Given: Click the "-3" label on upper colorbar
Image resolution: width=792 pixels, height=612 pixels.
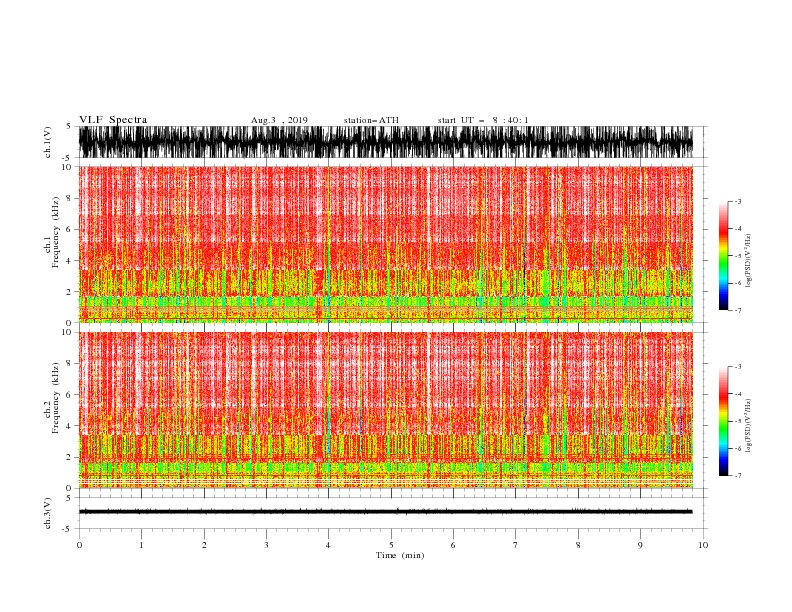Looking at the screenshot, I should click(x=738, y=201).
